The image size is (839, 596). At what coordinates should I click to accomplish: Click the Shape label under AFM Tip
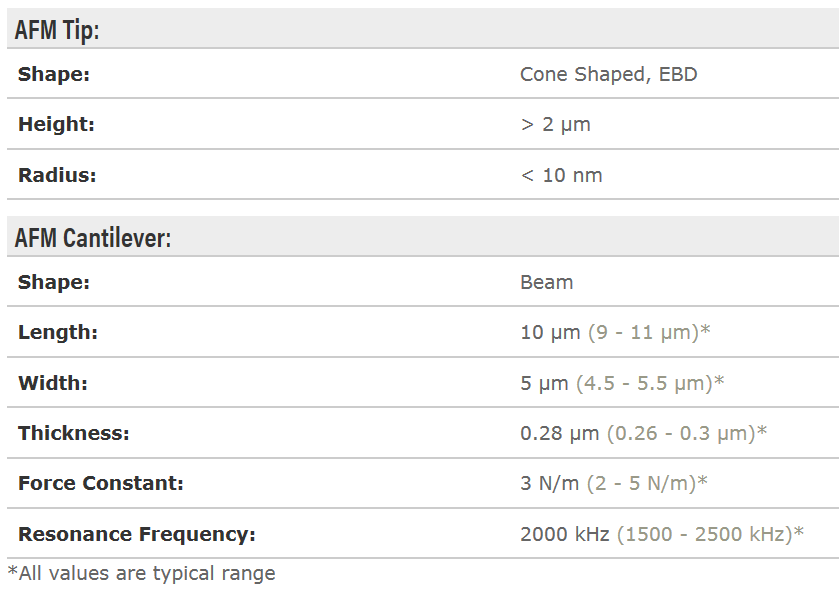[x=54, y=74]
